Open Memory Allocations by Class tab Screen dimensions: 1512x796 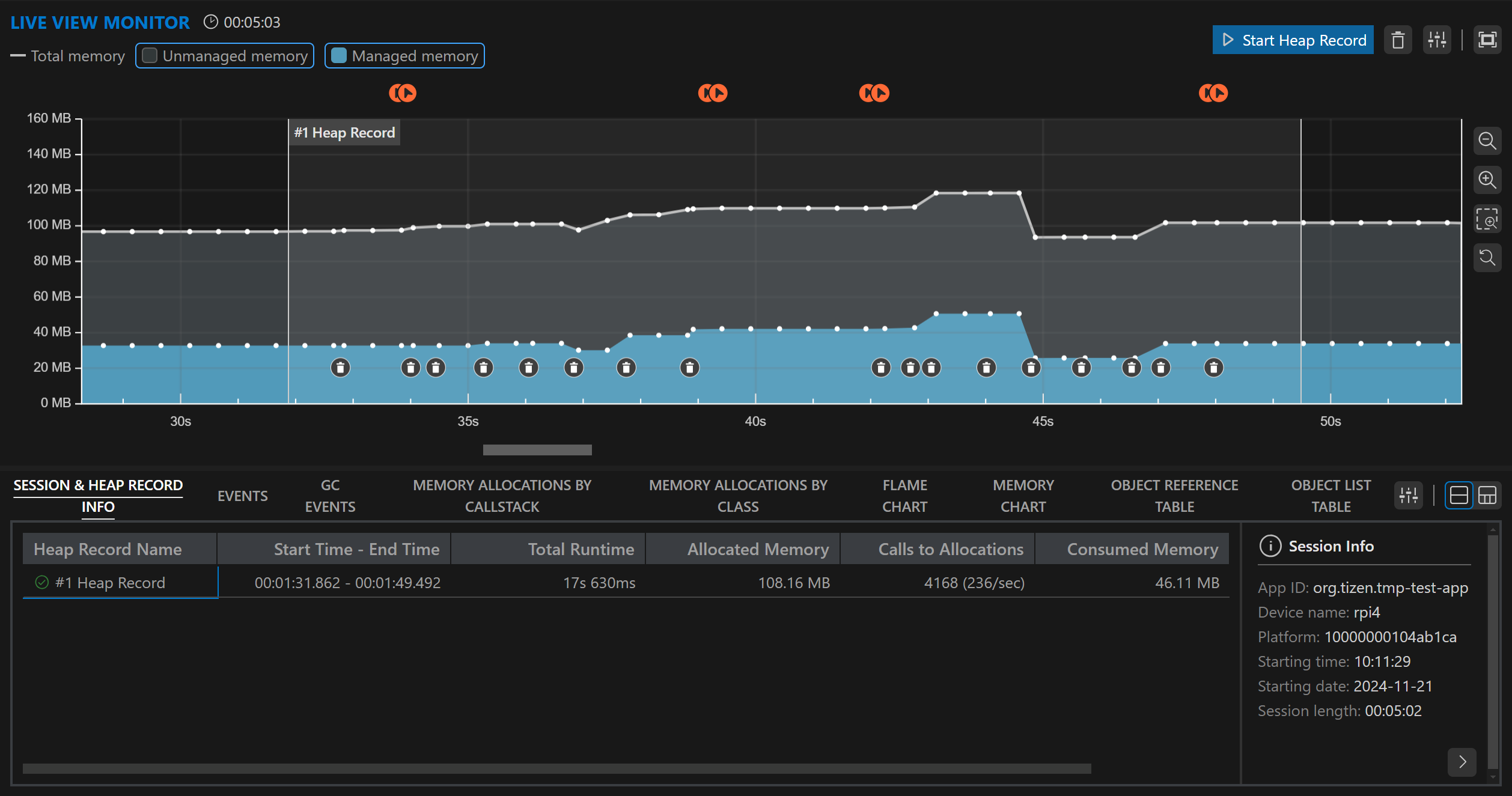738,496
